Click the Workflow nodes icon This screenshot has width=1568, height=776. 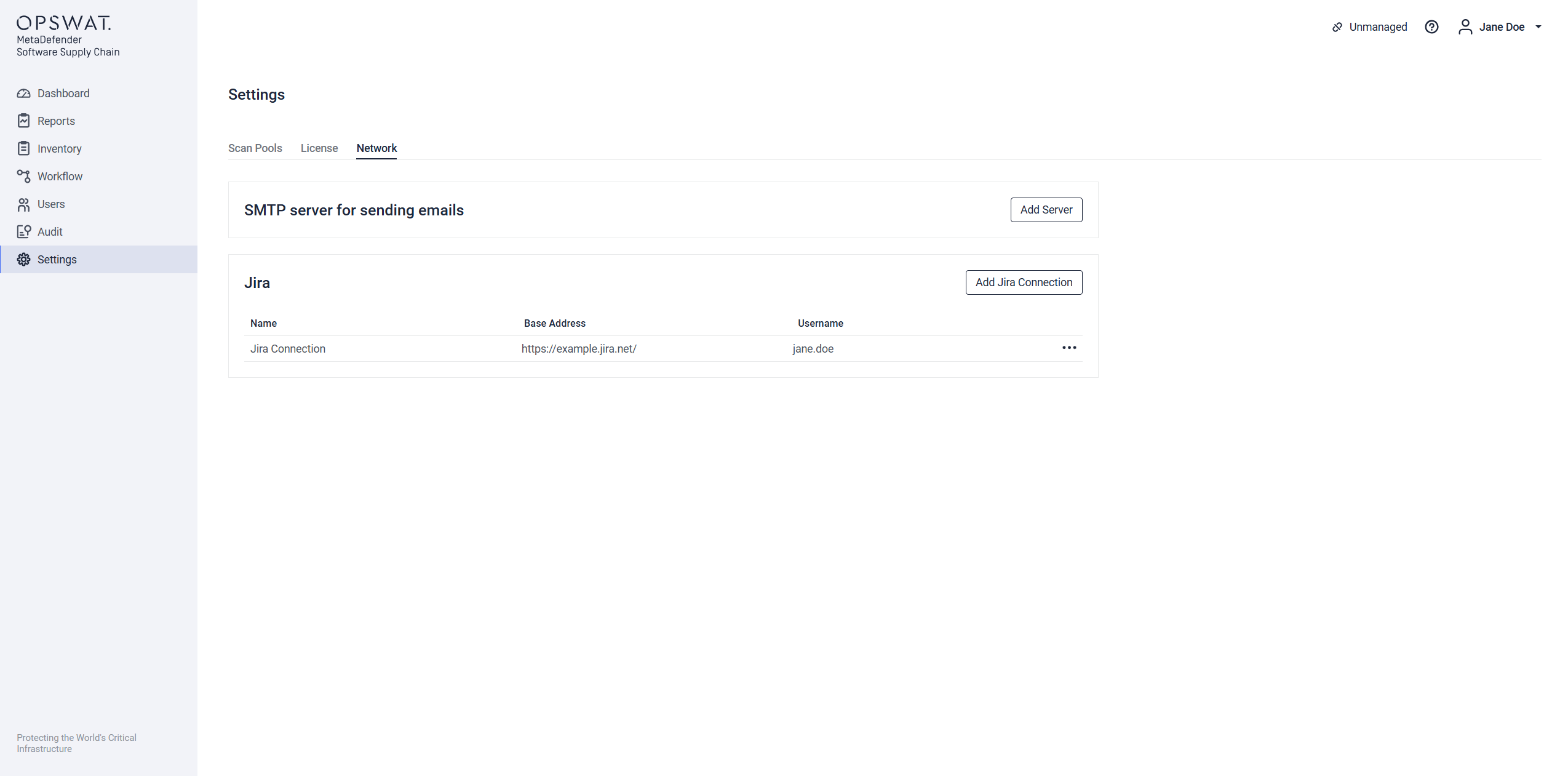23,176
